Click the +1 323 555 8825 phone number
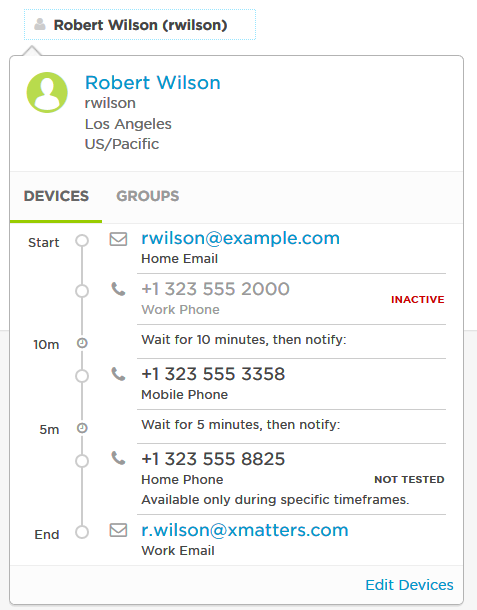This screenshot has height=610, width=477. point(213,459)
